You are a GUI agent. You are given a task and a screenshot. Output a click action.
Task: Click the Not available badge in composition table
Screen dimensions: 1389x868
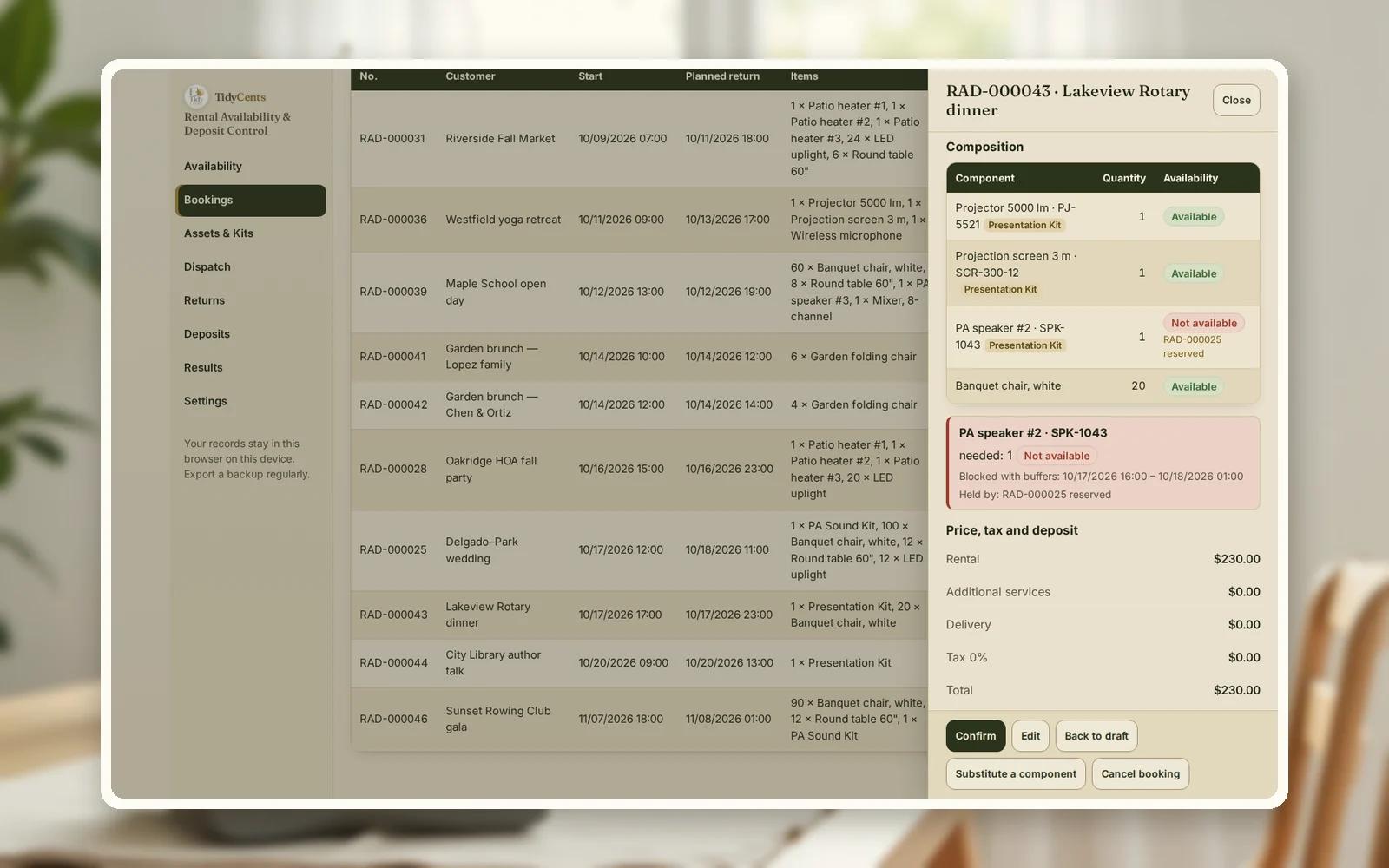[1203, 323]
